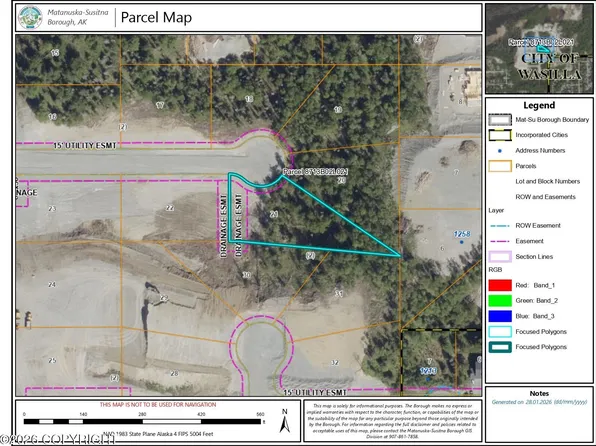Click the 'Lot and Block Numbers' legend entry
The height and width of the screenshot is (446, 596).
click(x=548, y=181)
